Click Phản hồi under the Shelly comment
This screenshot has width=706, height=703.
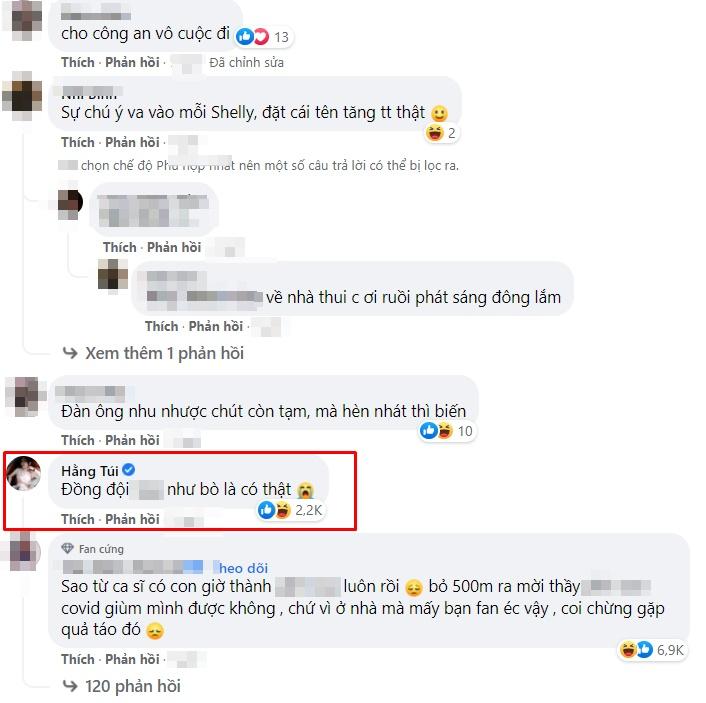pyautogui.click(x=132, y=142)
